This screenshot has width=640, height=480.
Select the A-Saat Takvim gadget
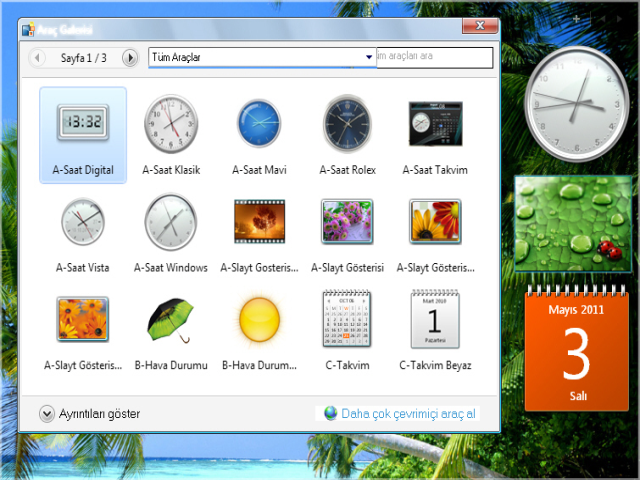[435, 136]
